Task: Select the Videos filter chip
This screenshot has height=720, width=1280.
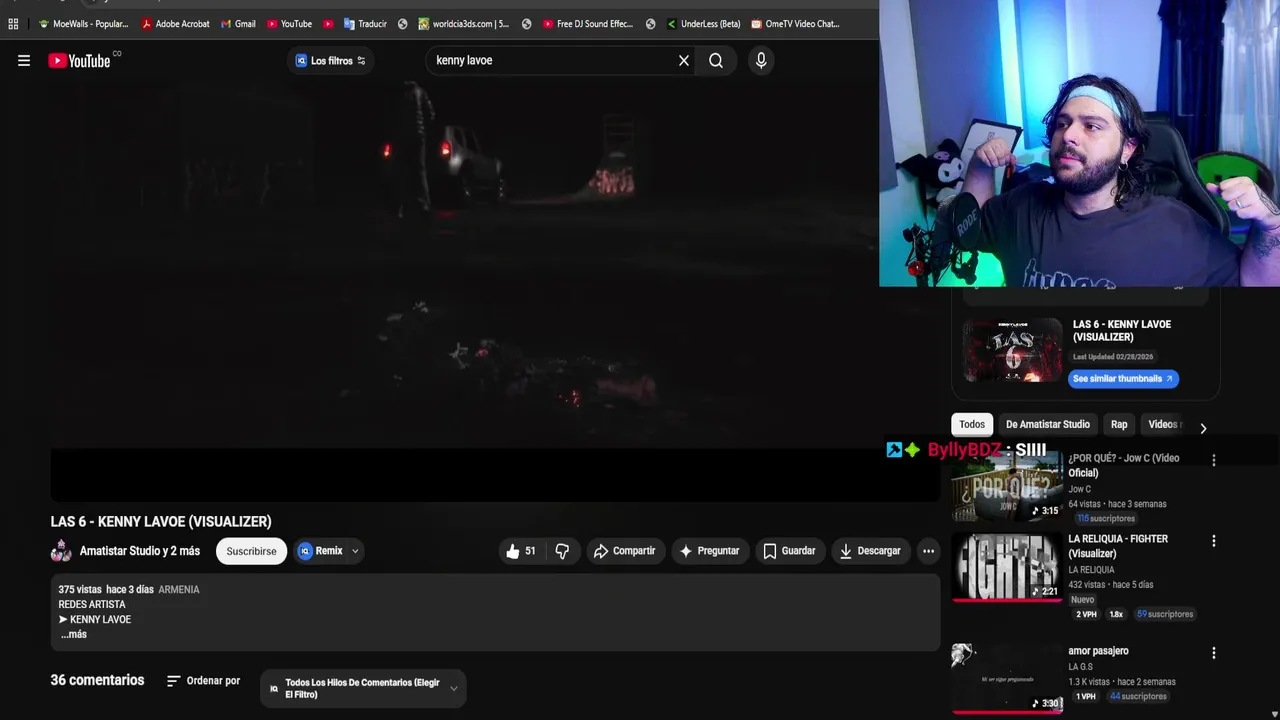Action: click(x=1163, y=425)
